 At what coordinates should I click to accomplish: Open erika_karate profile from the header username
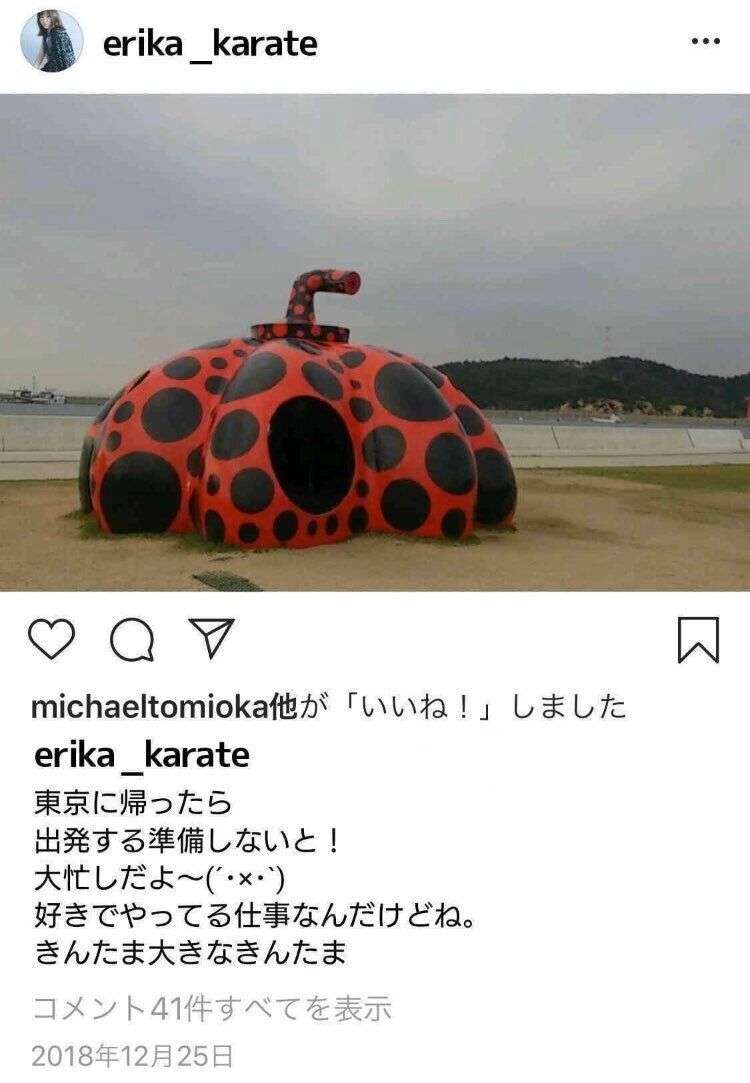(x=210, y=44)
